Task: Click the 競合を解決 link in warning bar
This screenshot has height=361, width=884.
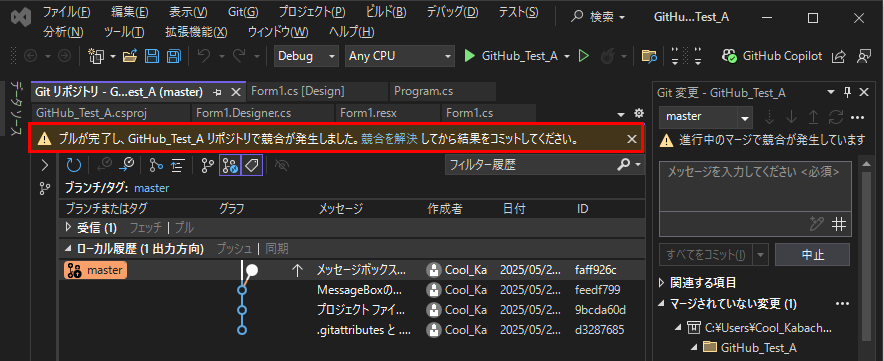Action: pos(389,139)
